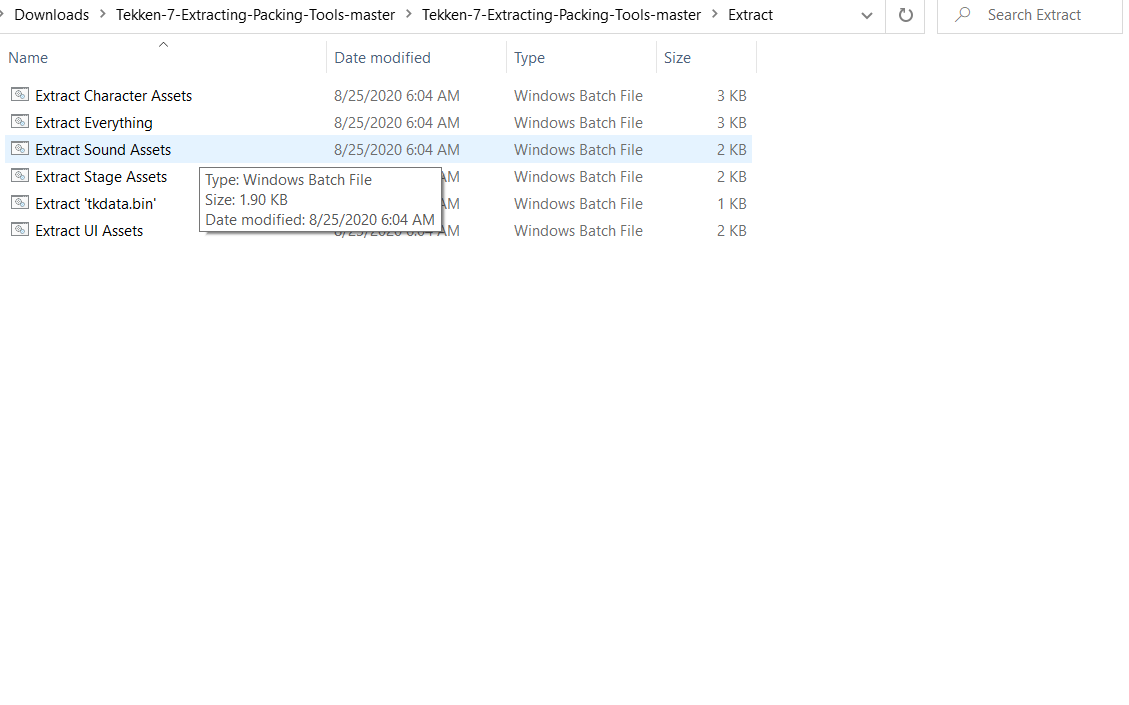Click the type cell of Extract 'tkdata.bin'

tap(578, 204)
